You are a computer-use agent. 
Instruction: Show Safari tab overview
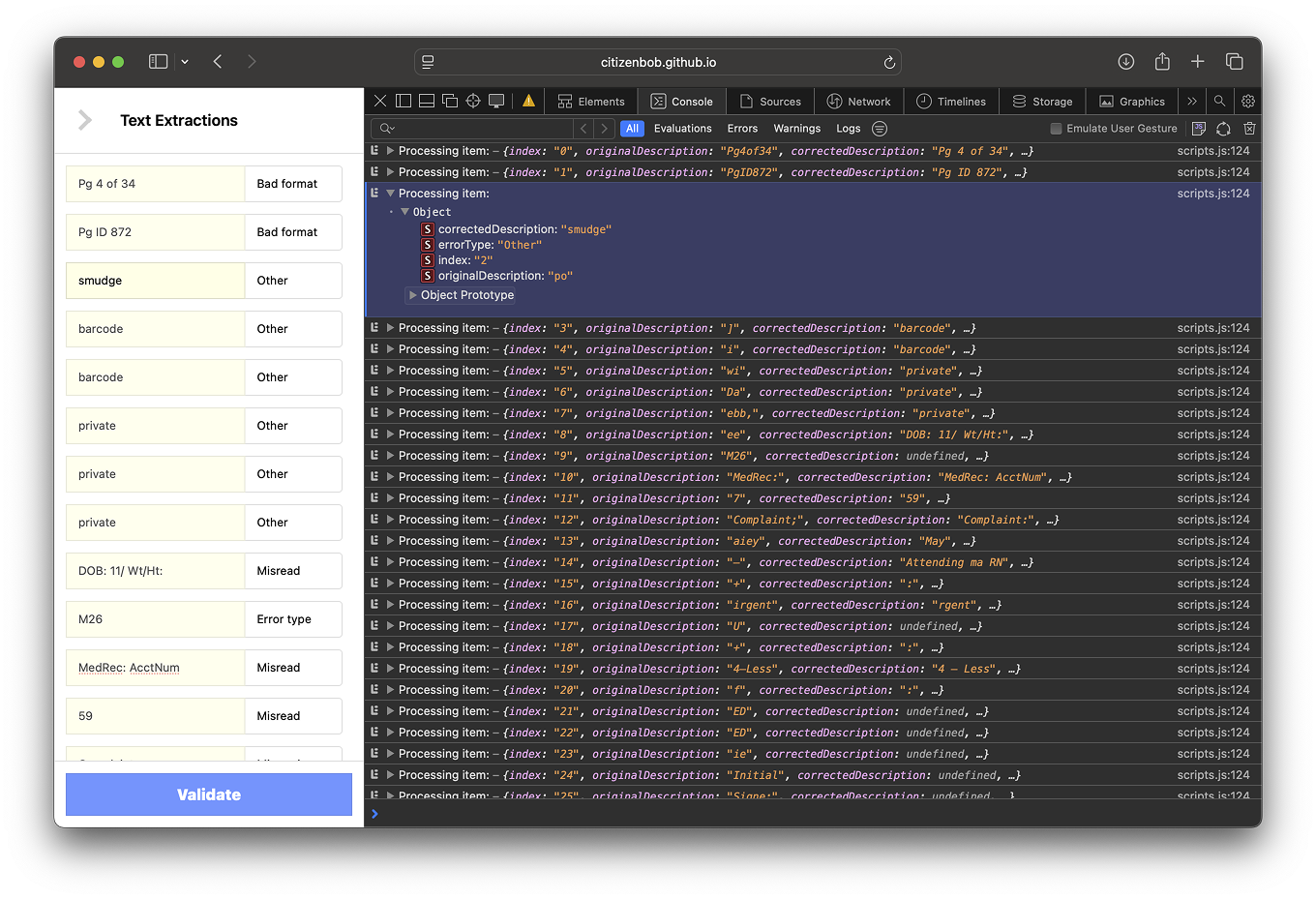point(1235,61)
